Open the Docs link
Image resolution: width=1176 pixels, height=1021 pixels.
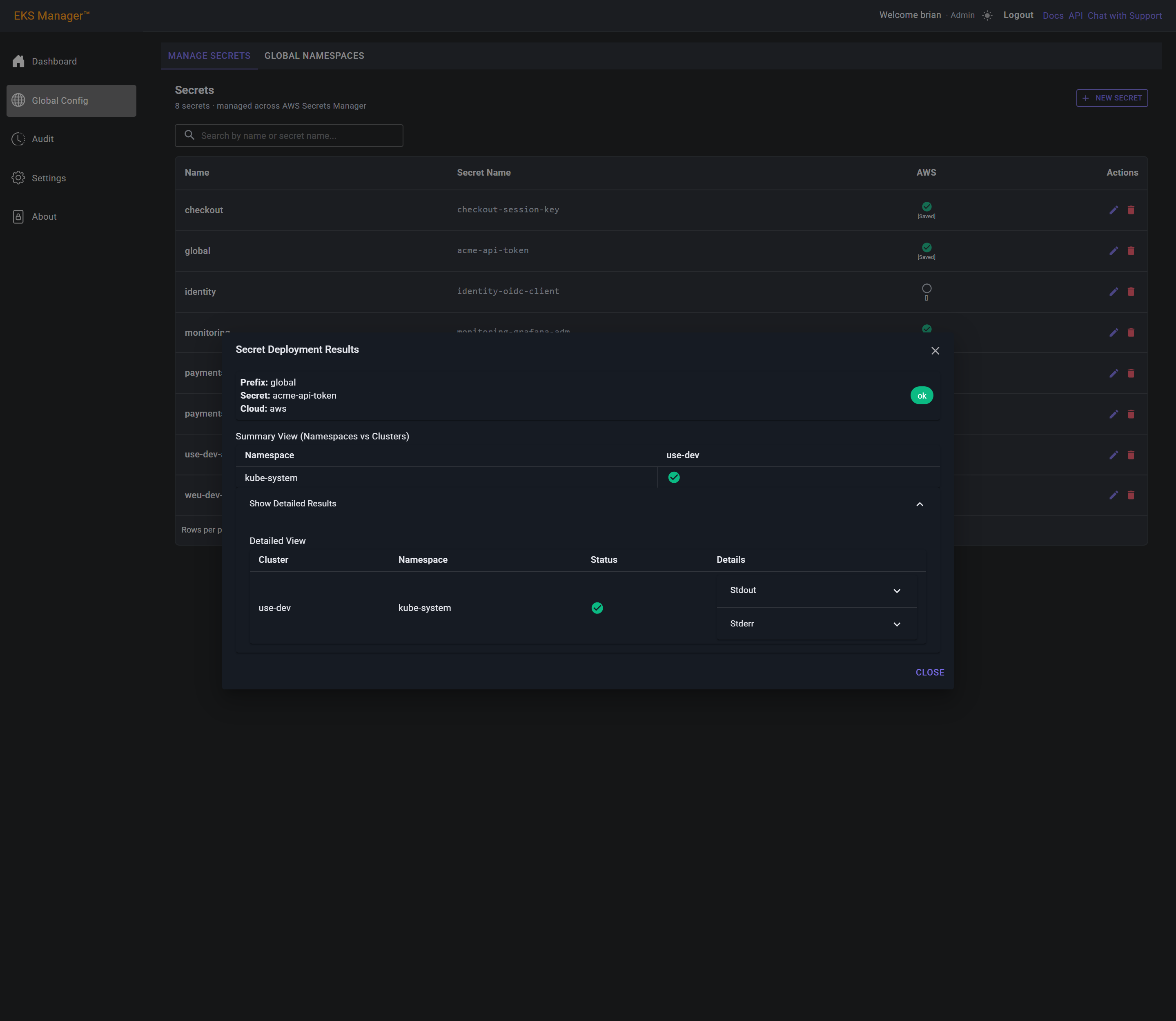click(1053, 16)
